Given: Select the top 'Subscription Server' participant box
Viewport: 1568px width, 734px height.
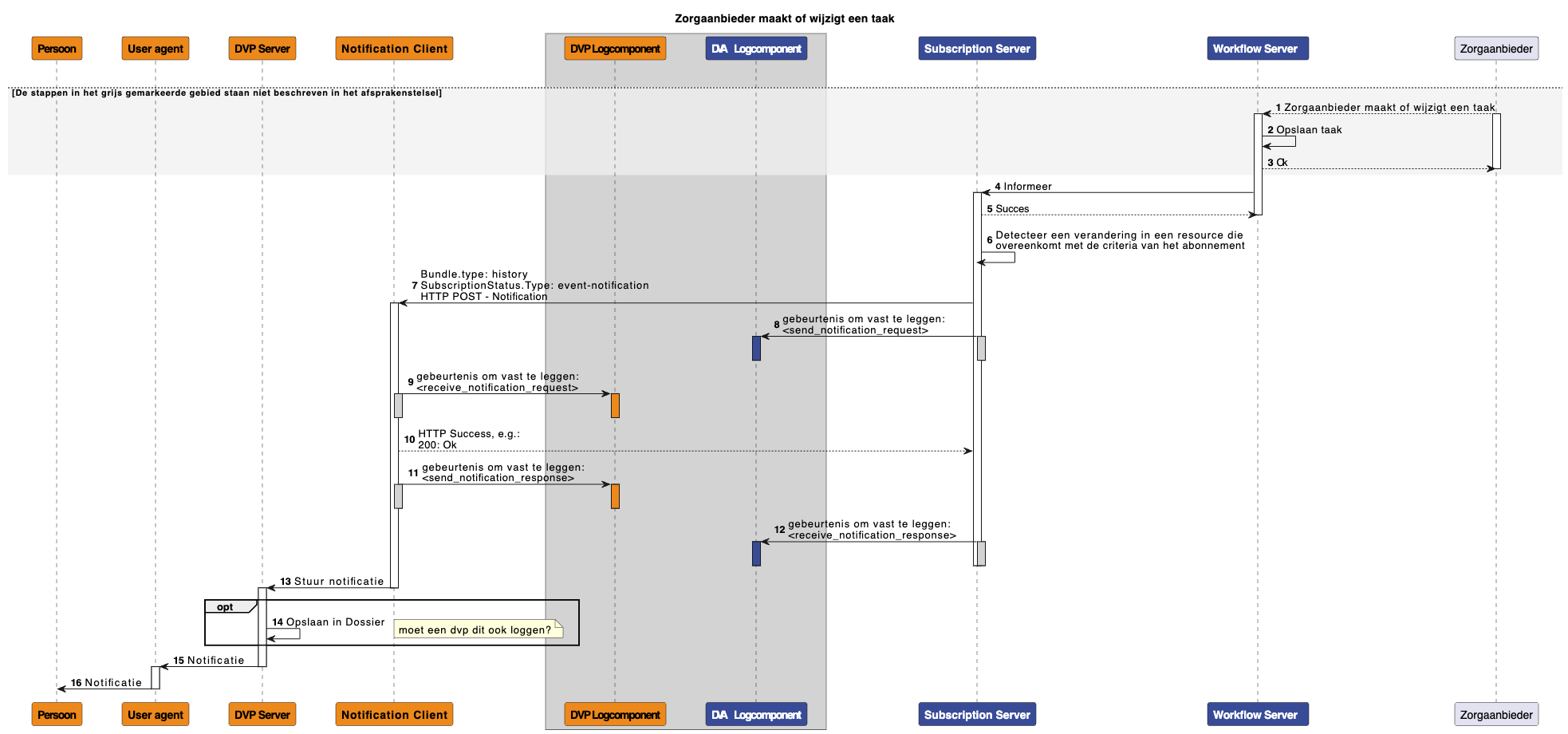Looking at the screenshot, I should tap(977, 49).
